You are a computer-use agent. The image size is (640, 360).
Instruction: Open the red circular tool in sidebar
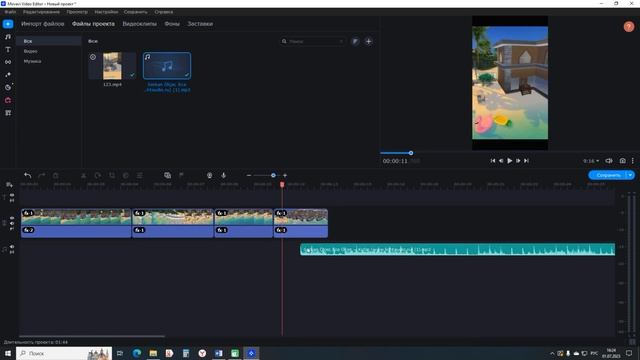tap(8, 100)
